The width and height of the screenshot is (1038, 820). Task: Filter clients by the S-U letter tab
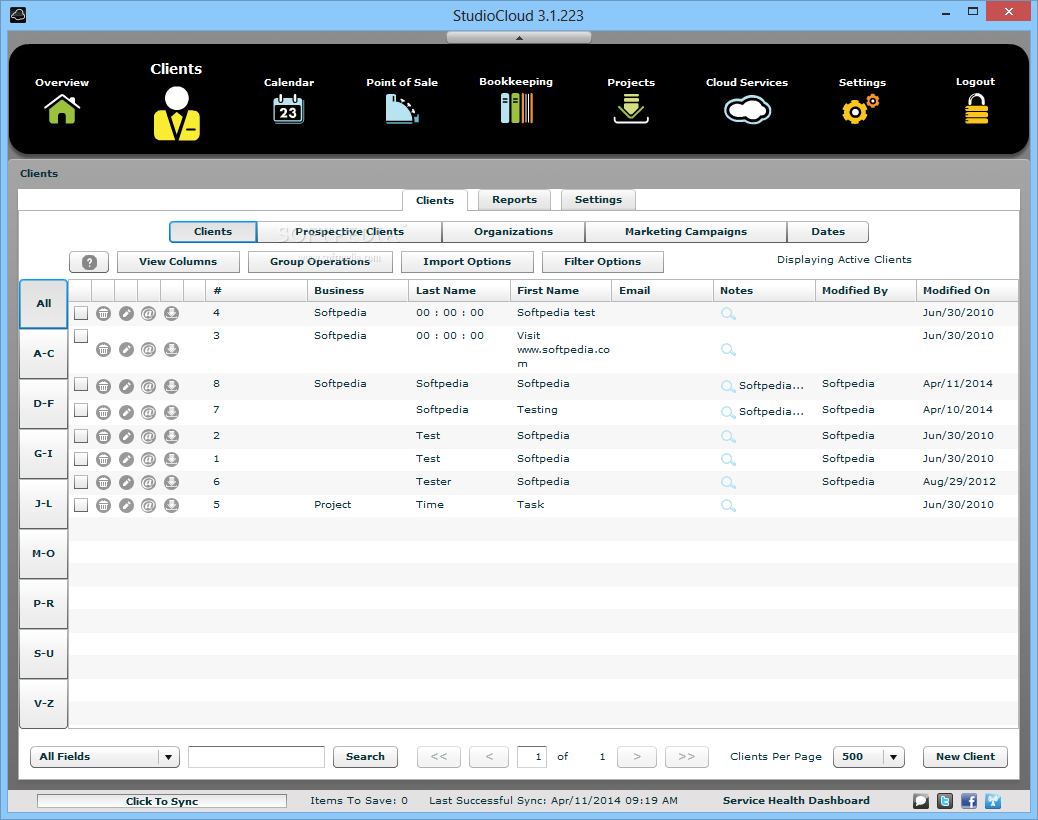[44, 654]
